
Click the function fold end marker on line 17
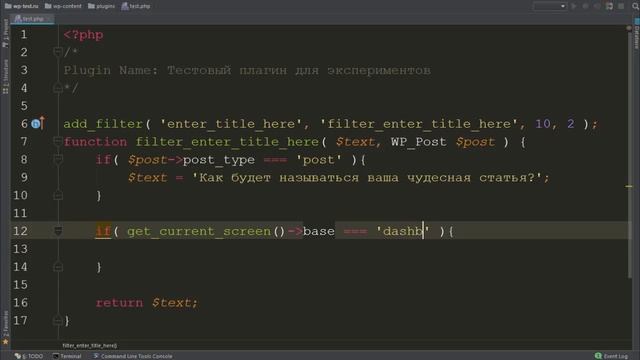click(58, 320)
